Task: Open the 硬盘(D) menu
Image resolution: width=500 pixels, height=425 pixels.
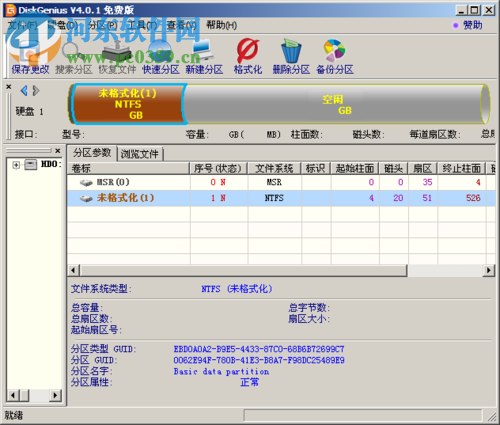Action: tap(62, 25)
